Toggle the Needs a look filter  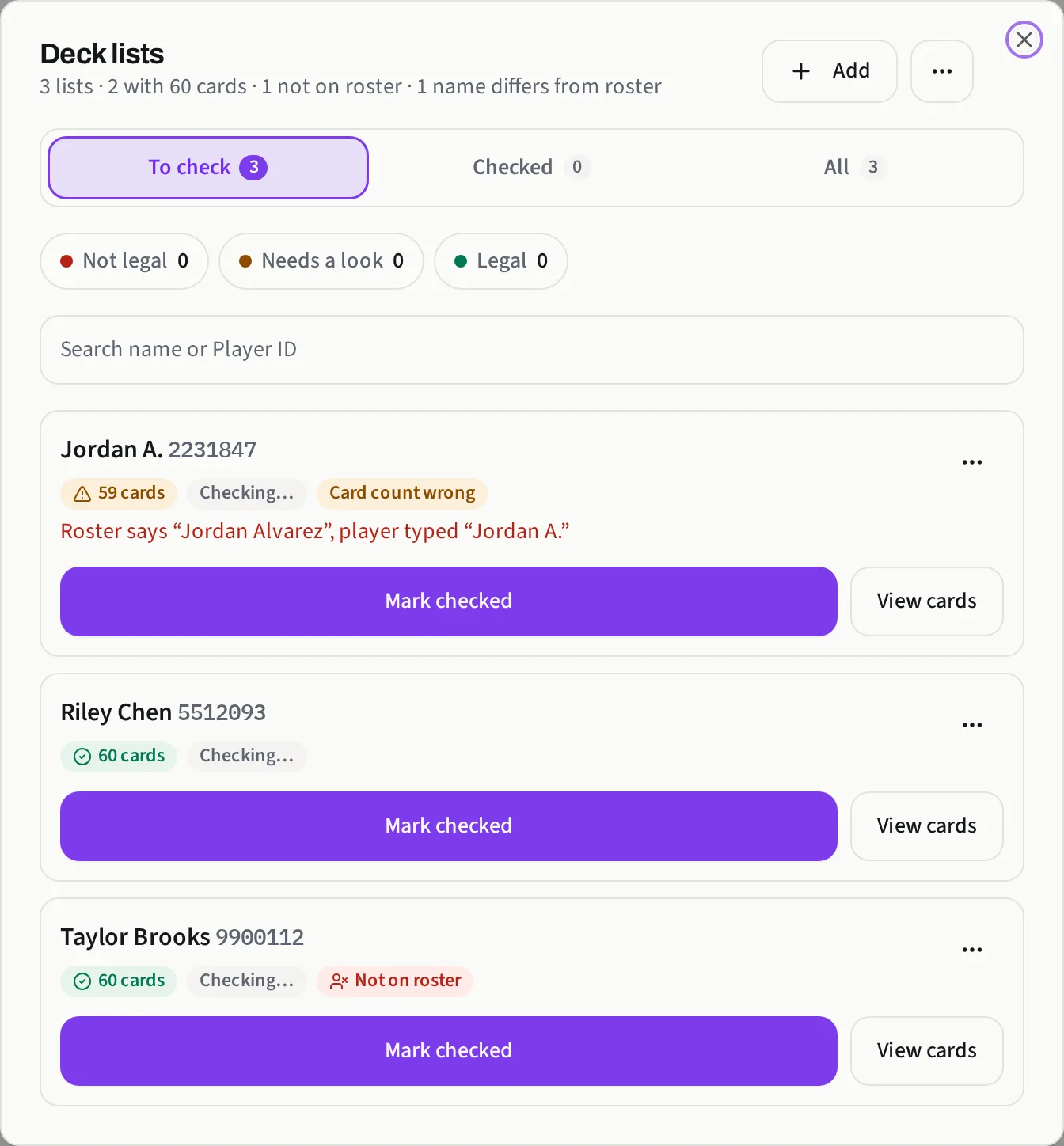tap(321, 261)
